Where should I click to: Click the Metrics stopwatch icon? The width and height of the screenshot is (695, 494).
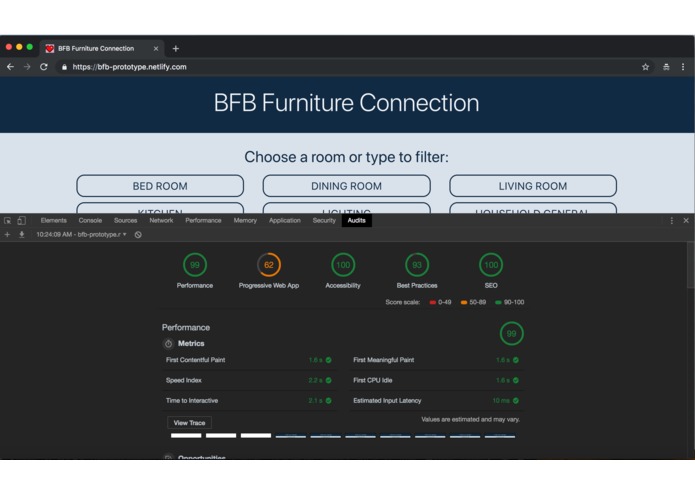coord(168,344)
